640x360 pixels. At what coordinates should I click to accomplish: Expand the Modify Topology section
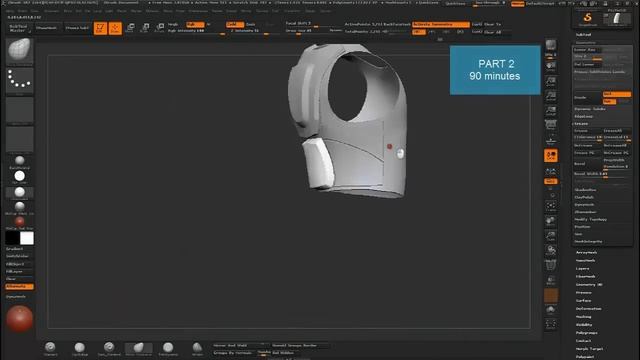(591, 220)
